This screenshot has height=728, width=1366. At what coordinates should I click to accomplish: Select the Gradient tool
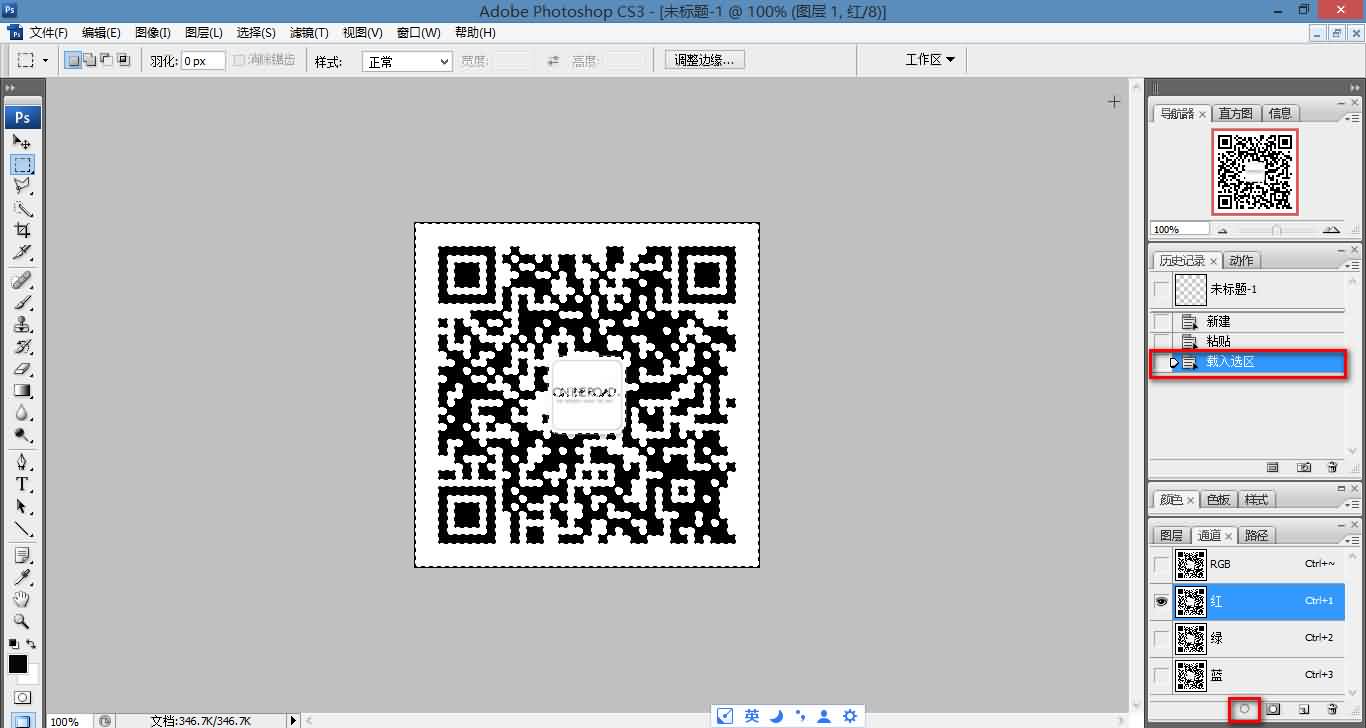pyautogui.click(x=23, y=390)
